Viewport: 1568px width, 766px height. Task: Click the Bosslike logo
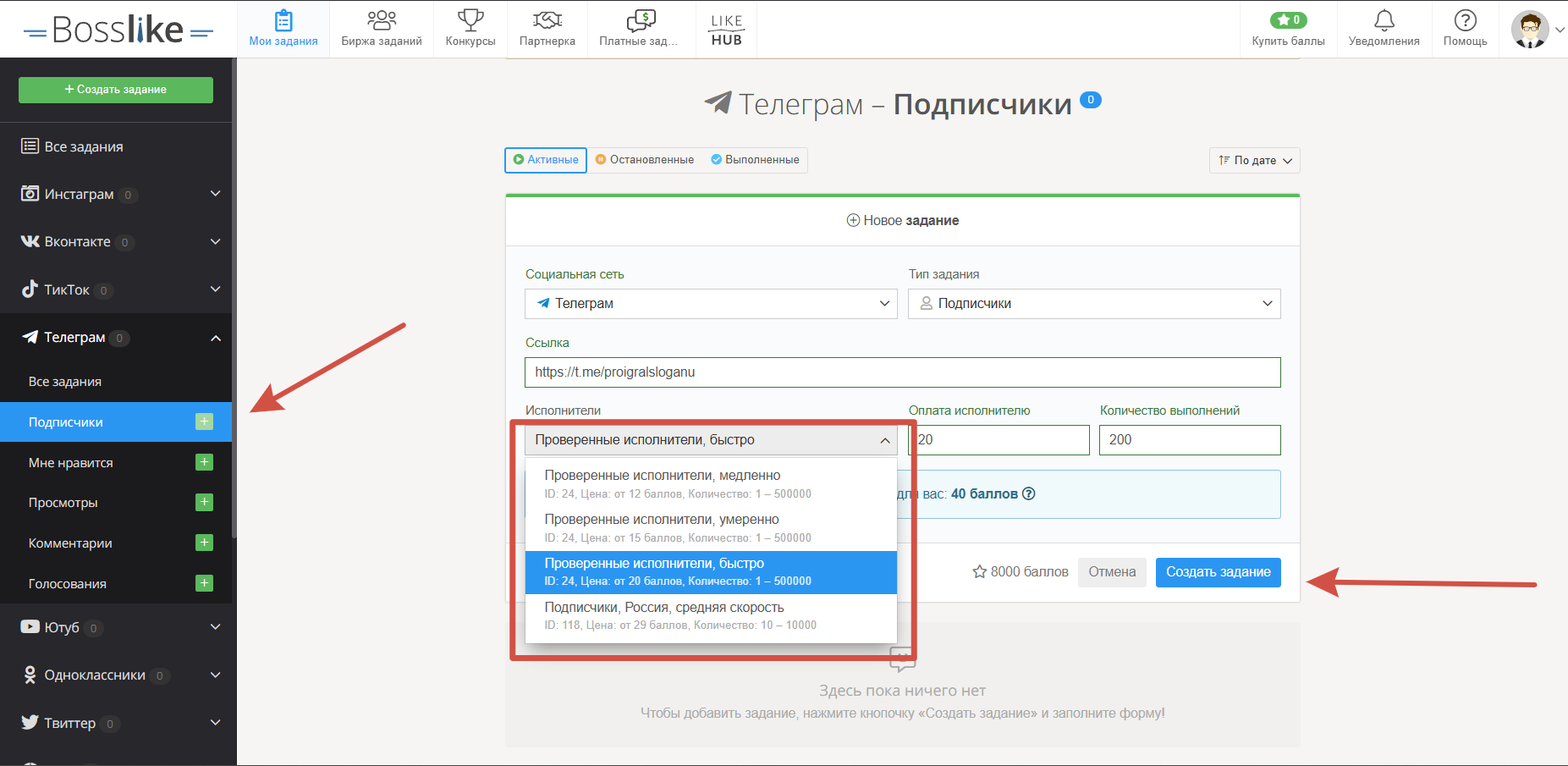tap(118, 30)
